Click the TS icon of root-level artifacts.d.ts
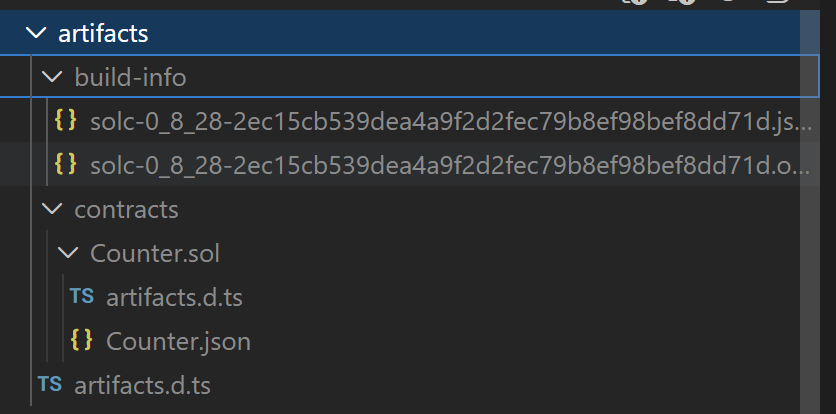 (x=50, y=385)
